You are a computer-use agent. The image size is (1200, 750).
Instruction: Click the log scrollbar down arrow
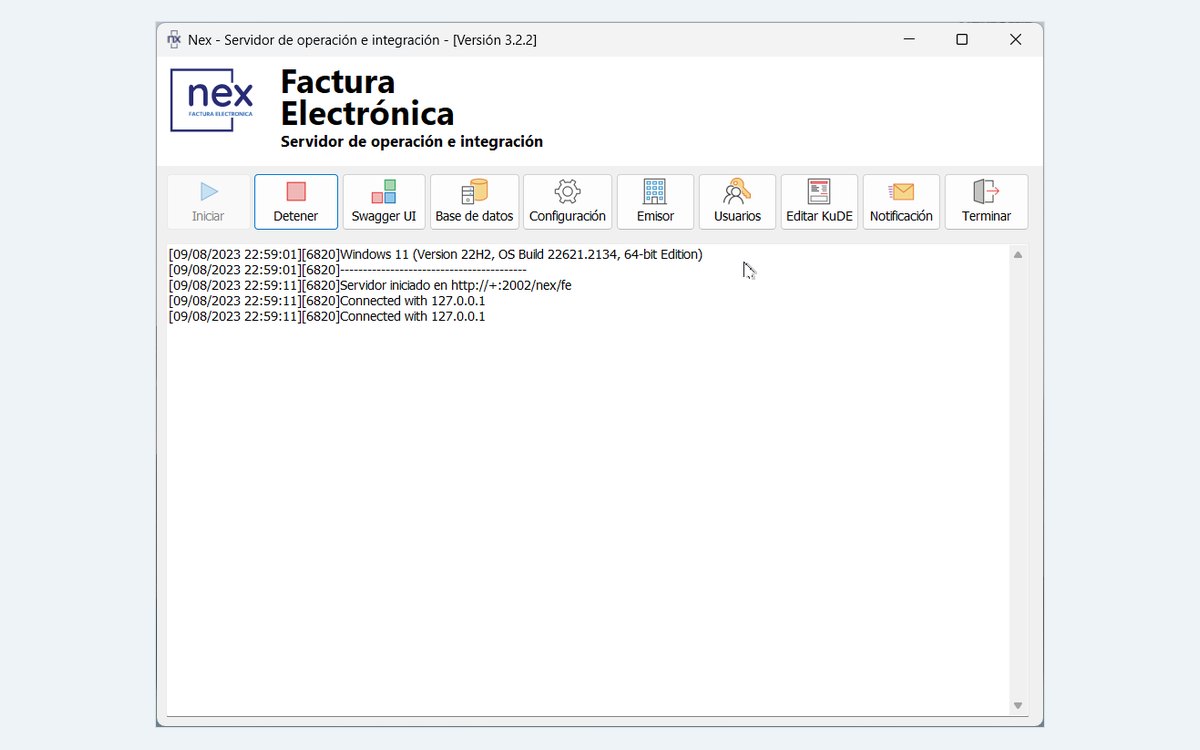[1018, 706]
